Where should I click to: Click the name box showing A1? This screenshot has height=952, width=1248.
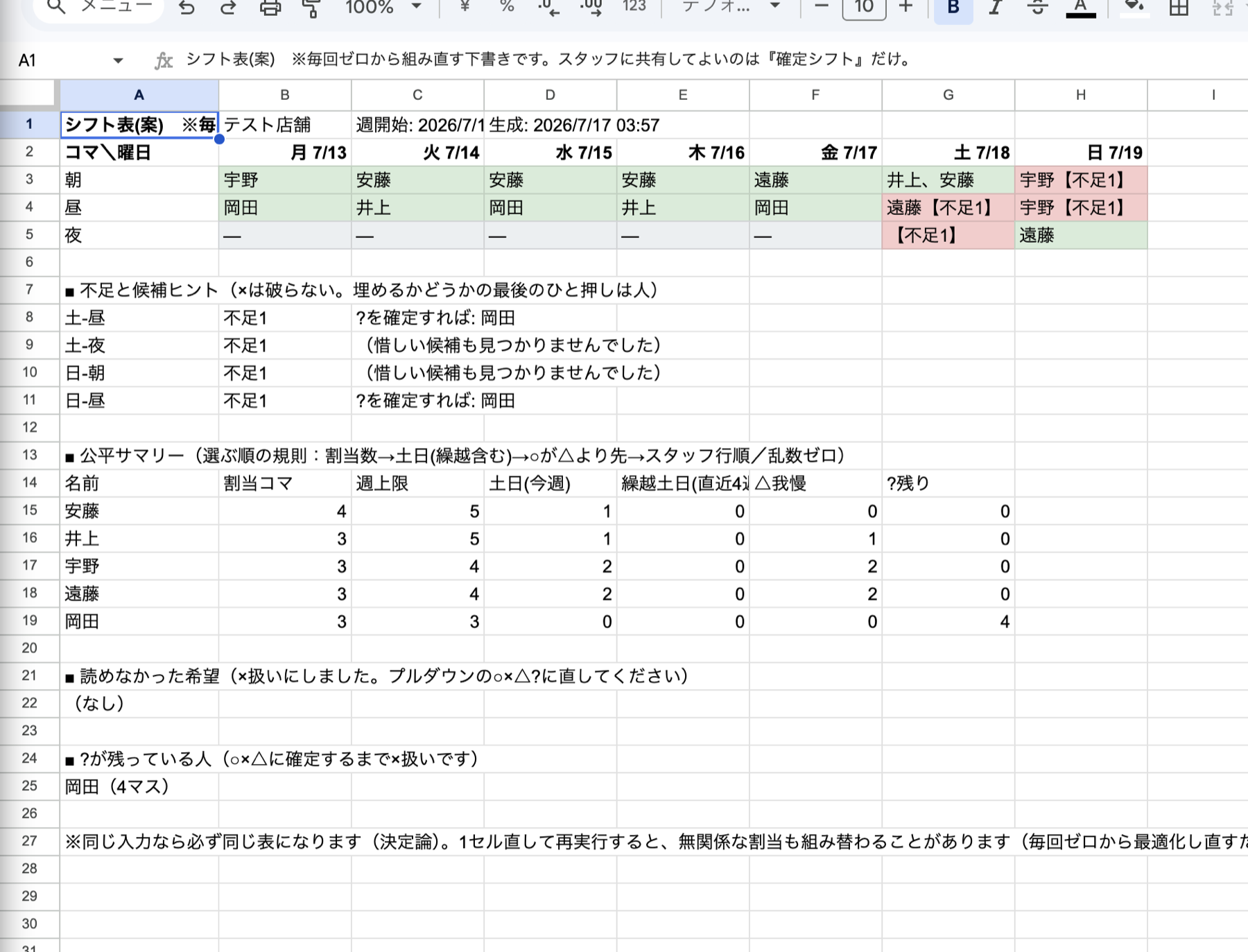pos(28,60)
